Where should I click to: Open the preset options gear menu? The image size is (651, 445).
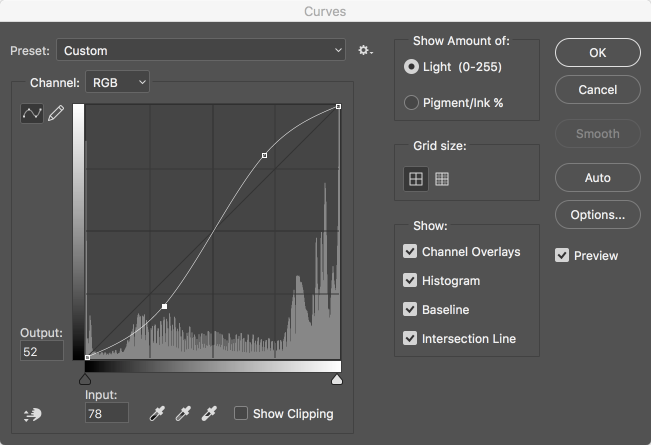tap(365, 51)
